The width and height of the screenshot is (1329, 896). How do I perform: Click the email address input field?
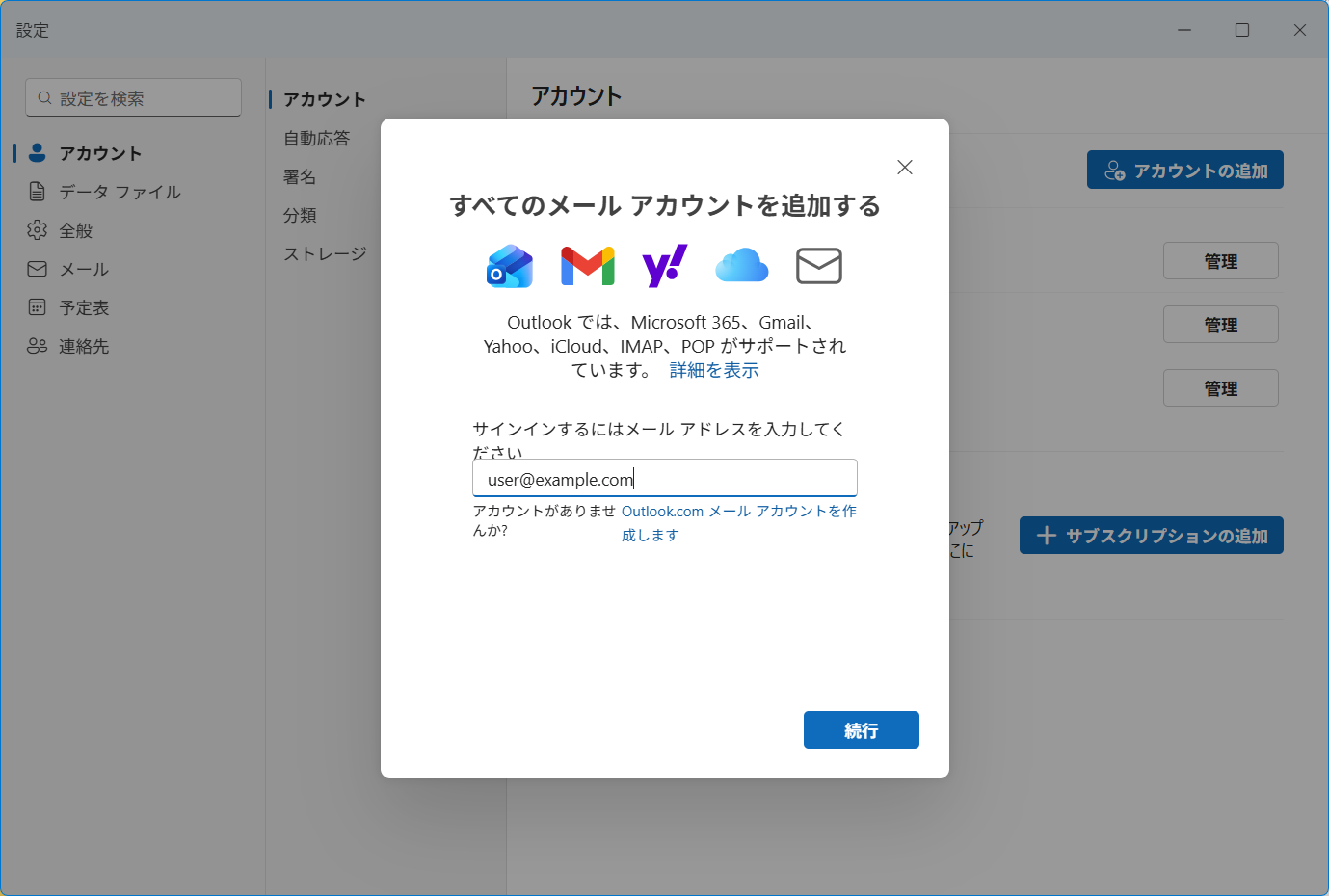(665, 479)
